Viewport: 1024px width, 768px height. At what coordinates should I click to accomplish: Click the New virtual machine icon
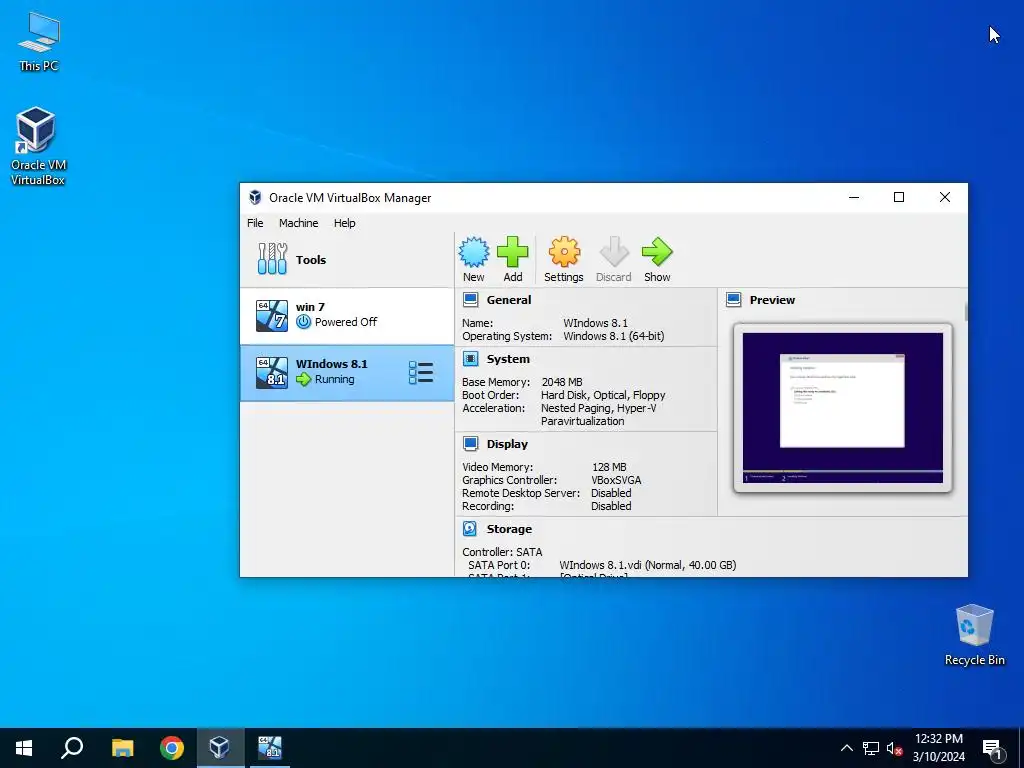[473, 252]
